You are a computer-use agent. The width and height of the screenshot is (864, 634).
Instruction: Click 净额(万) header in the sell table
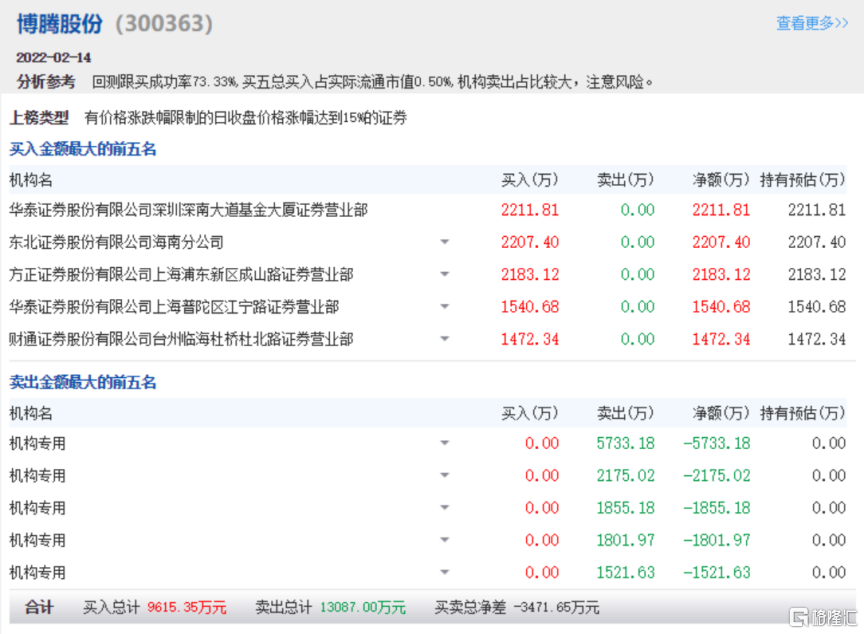721,413
